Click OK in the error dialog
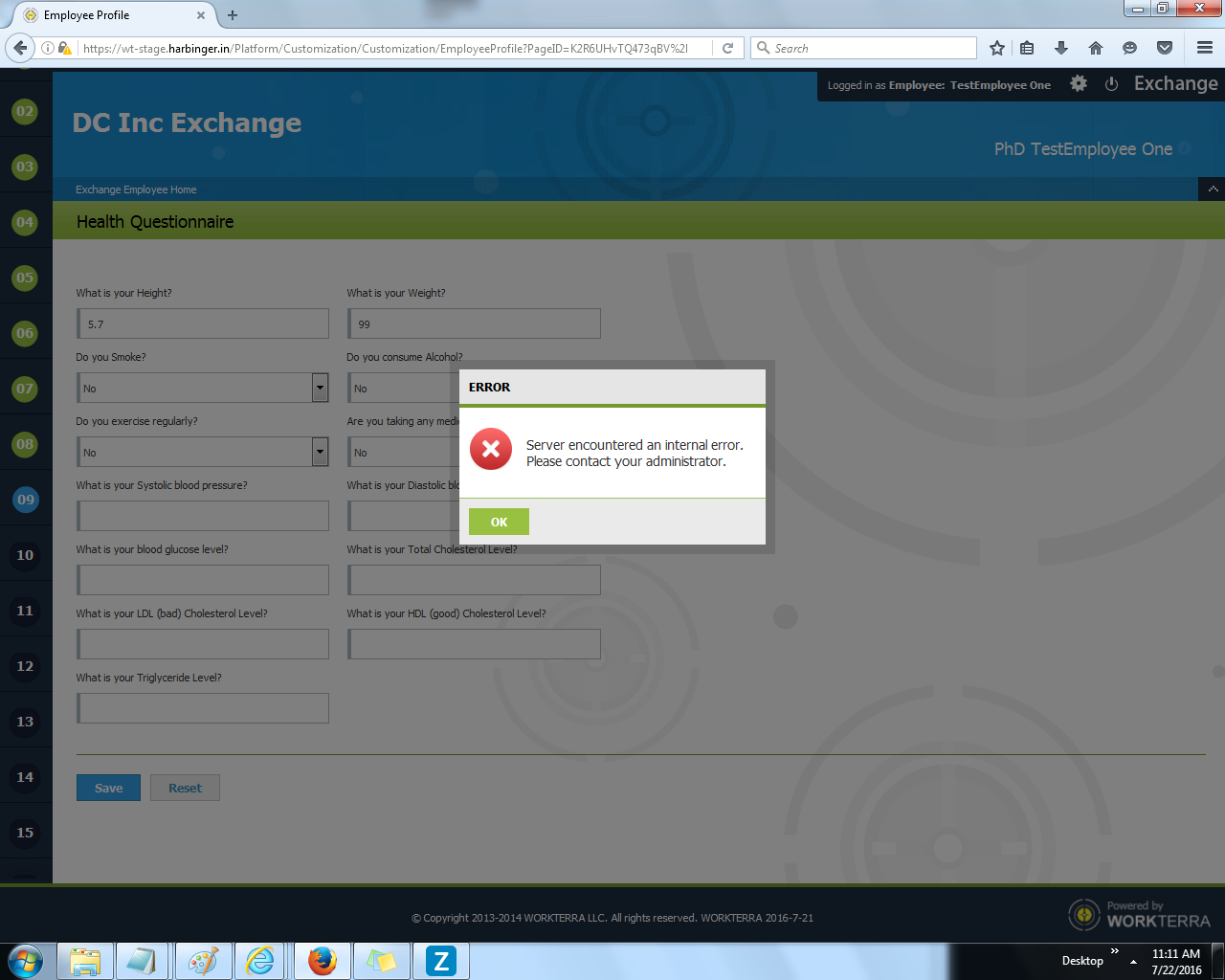Screen dimensions: 1225x980 [x=499, y=522]
